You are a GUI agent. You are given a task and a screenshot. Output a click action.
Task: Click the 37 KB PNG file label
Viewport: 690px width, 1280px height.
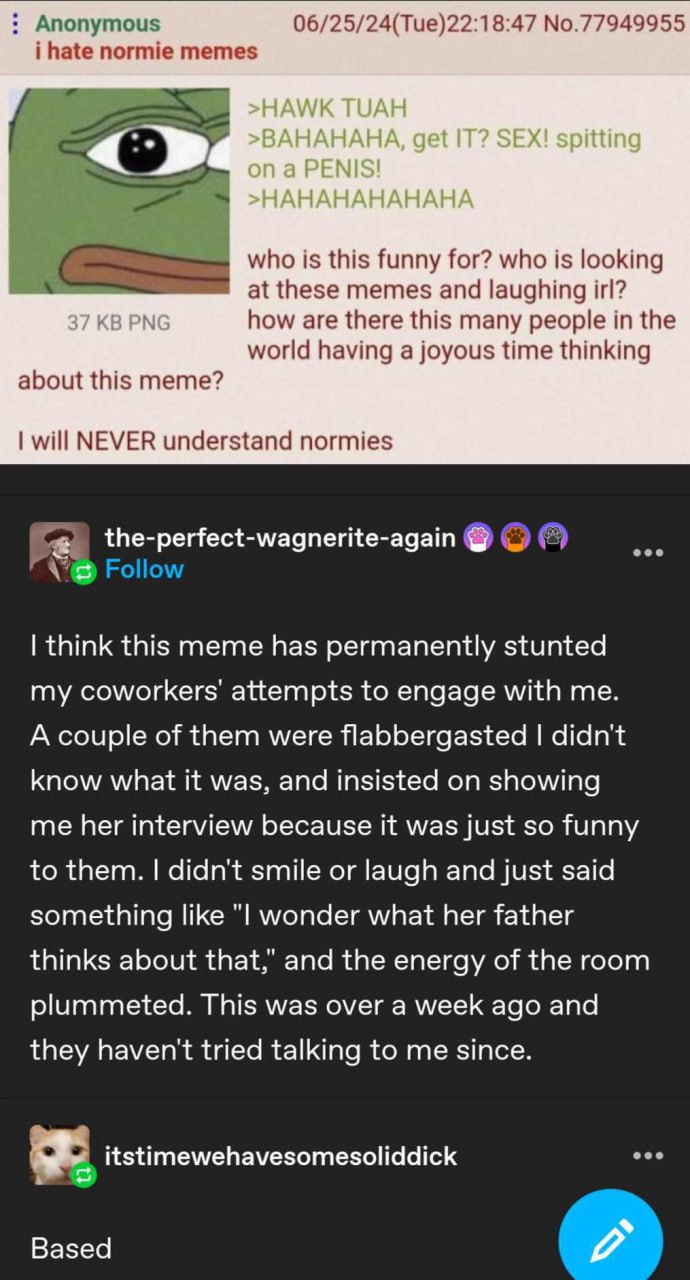pyautogui.click(x=118, y=322)
